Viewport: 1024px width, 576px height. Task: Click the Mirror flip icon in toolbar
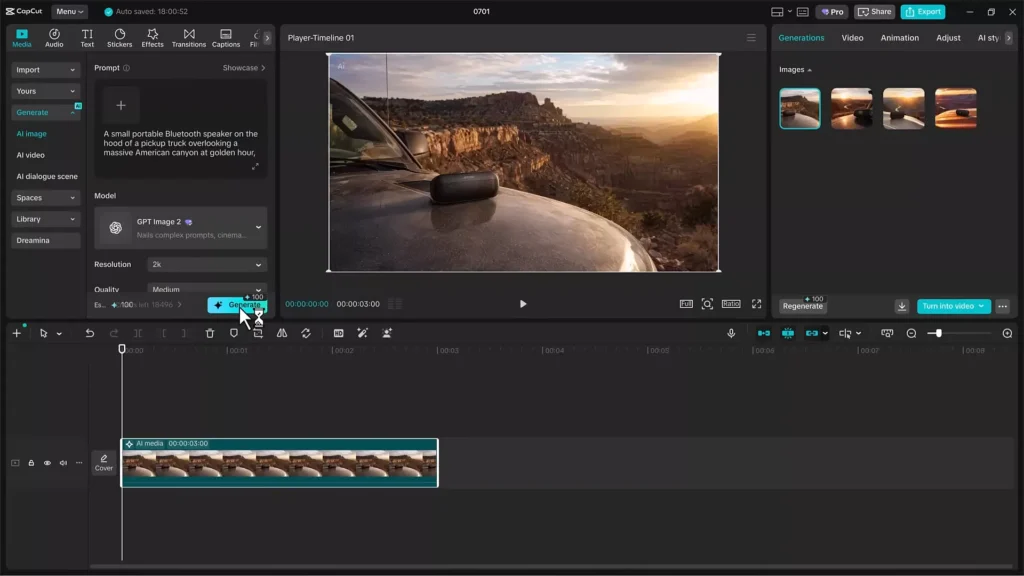coord(281,333)
